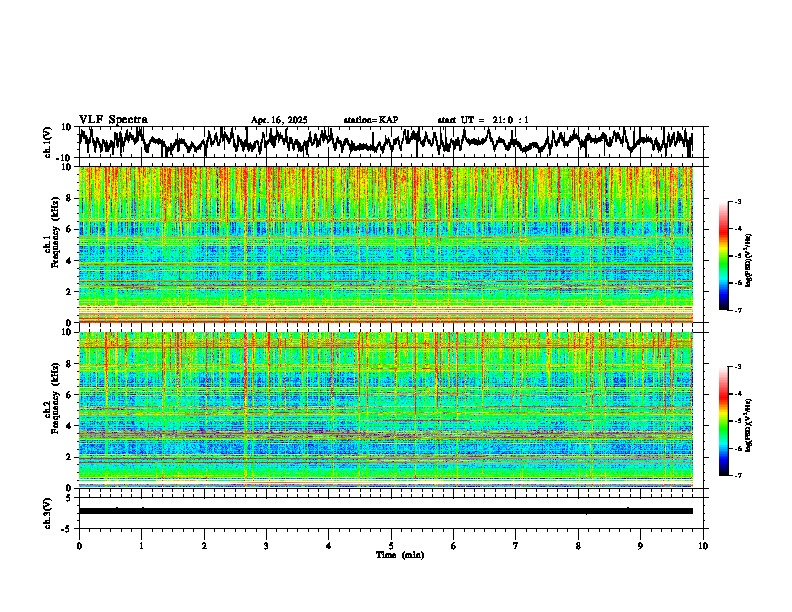Click time-axis tick label "9"

coord(640,546)
